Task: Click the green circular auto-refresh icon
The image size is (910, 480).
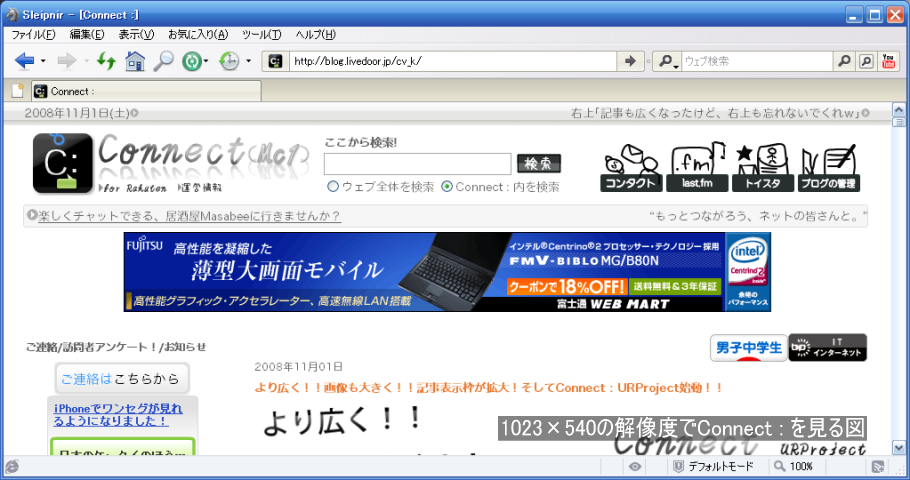Action: pos(191,60)
